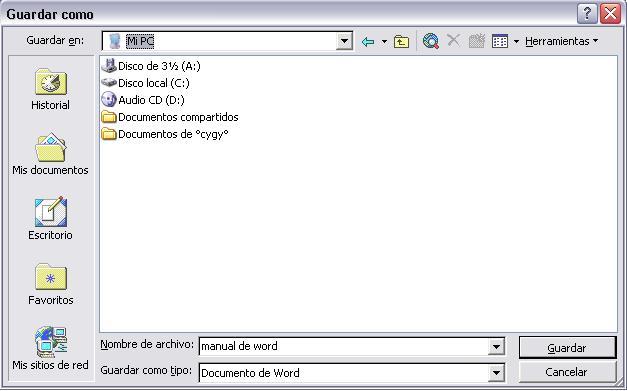Viewport: 627px width, 391px height.
Task: Open Favoritos in the places bar
Action: point(50,284)
